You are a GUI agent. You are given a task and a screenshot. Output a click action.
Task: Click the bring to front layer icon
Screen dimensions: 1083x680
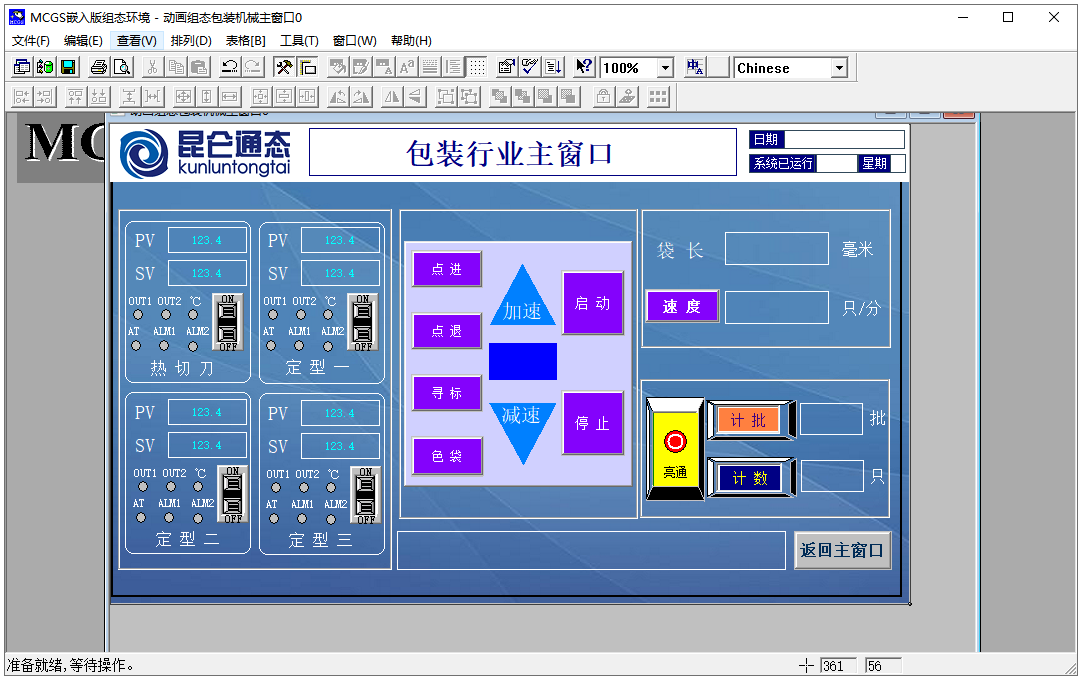(x=499, y=97)
